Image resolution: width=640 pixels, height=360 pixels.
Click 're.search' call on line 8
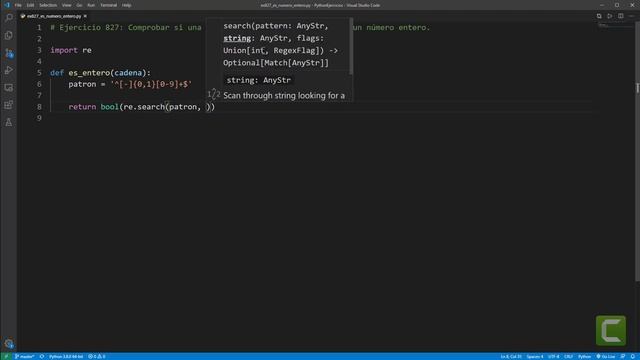[144, 107]
